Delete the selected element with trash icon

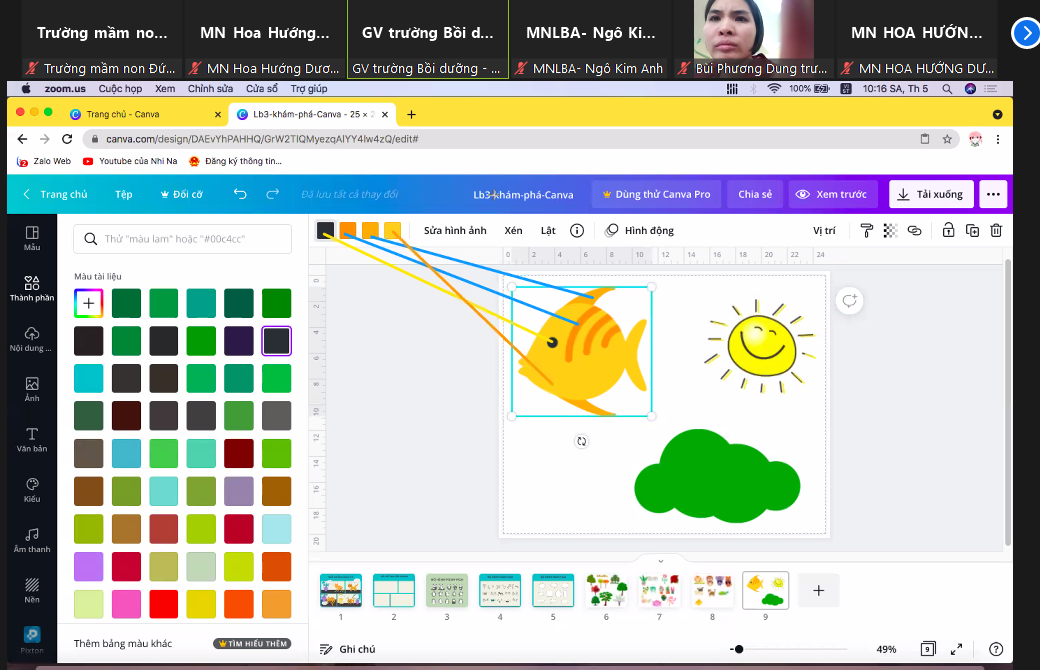[996, 231]
